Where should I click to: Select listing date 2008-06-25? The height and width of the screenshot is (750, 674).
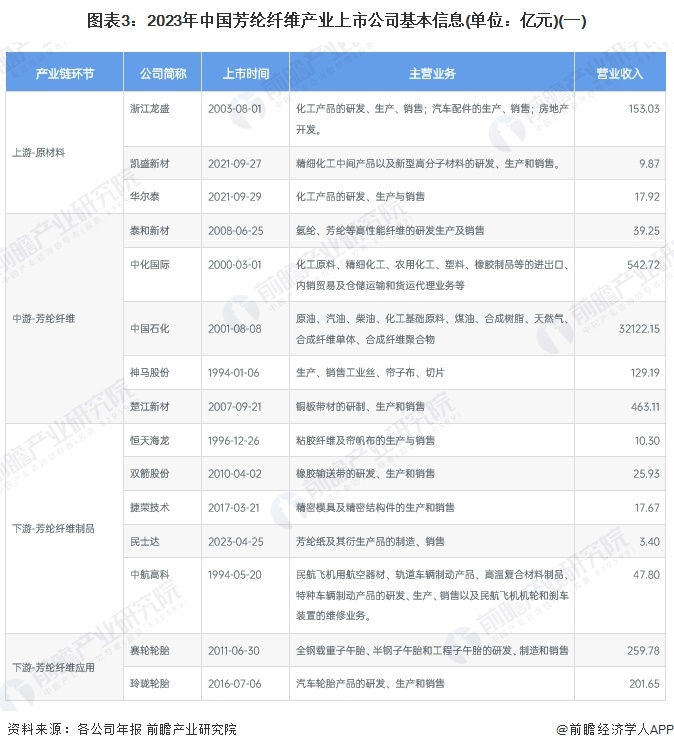coord(235,231)
